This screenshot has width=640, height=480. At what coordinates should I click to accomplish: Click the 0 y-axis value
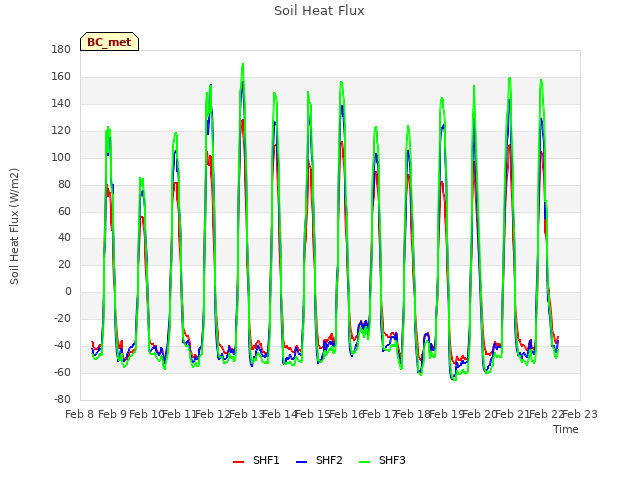68,292
